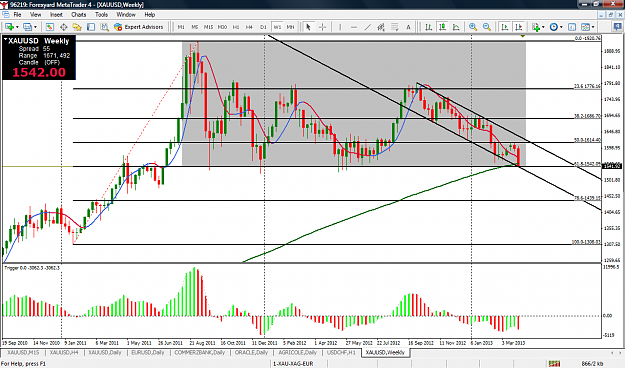Open the Charts menu

click(x=79, y=14)
